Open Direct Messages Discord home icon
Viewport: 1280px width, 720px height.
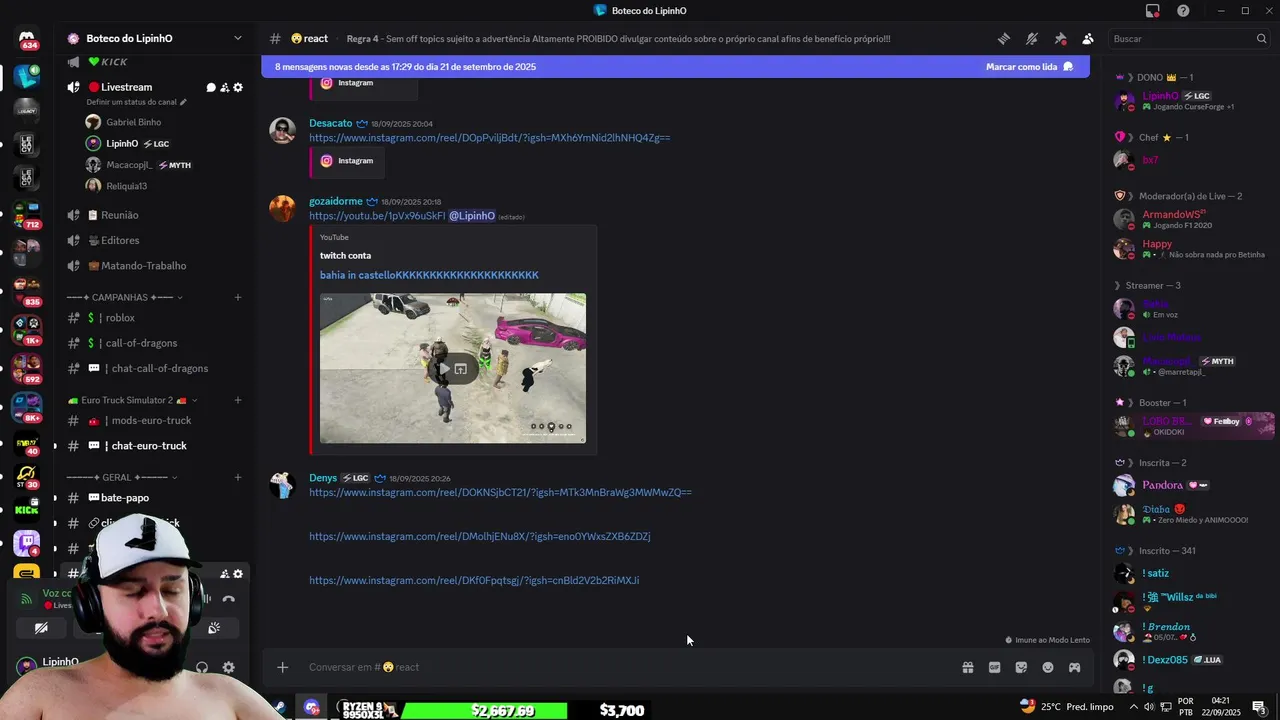27,39
